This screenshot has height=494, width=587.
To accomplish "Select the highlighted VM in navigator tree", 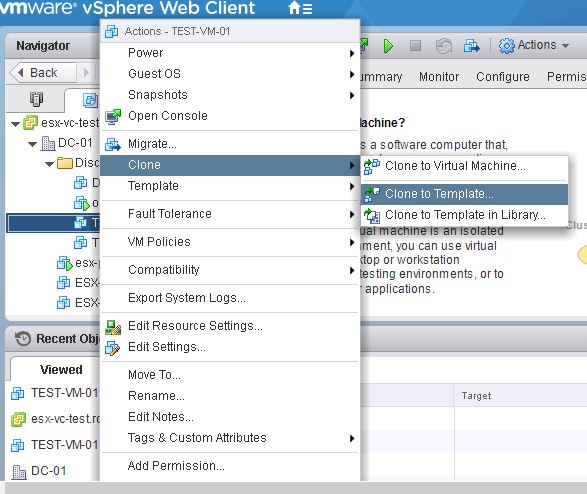I will coord(53,223).
